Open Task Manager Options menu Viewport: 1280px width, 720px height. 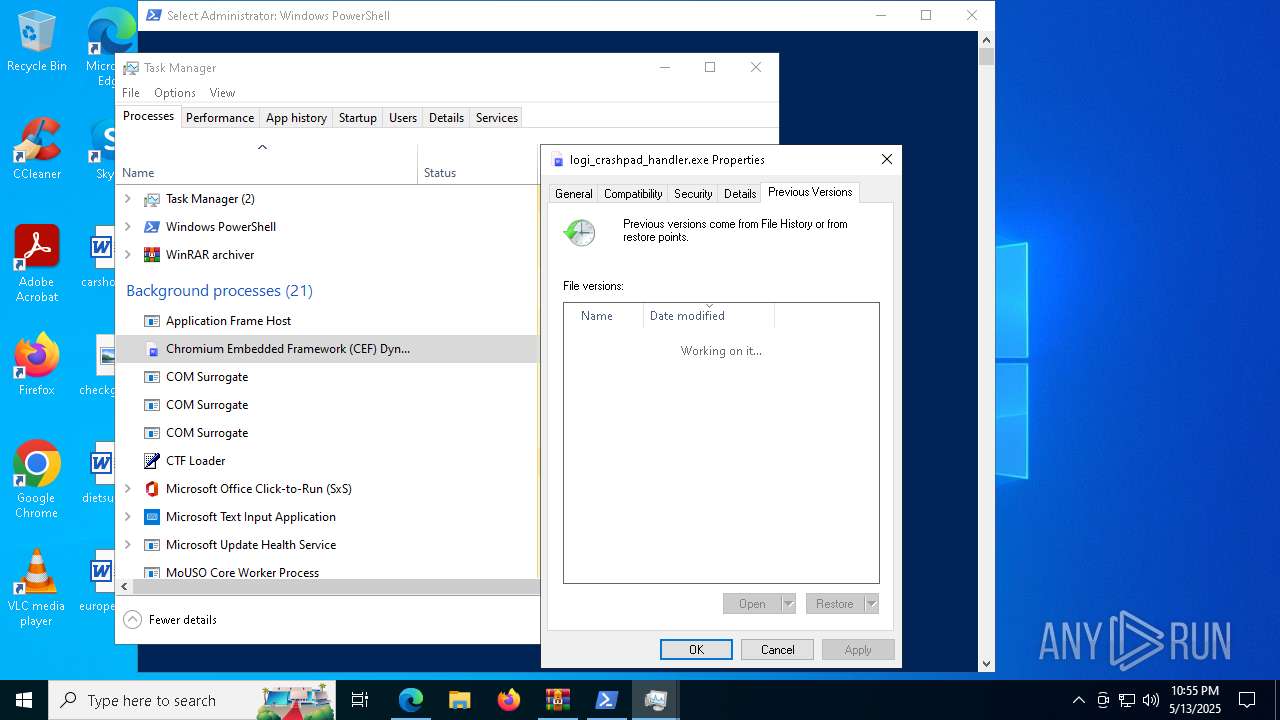click(175, 93)
